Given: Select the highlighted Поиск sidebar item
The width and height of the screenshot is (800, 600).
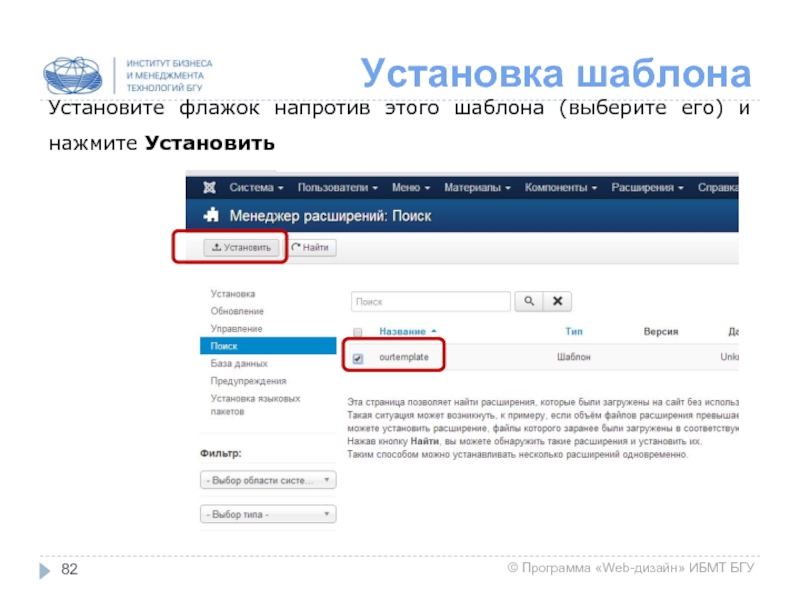Looking at the screenshot, I should (268, 346).
